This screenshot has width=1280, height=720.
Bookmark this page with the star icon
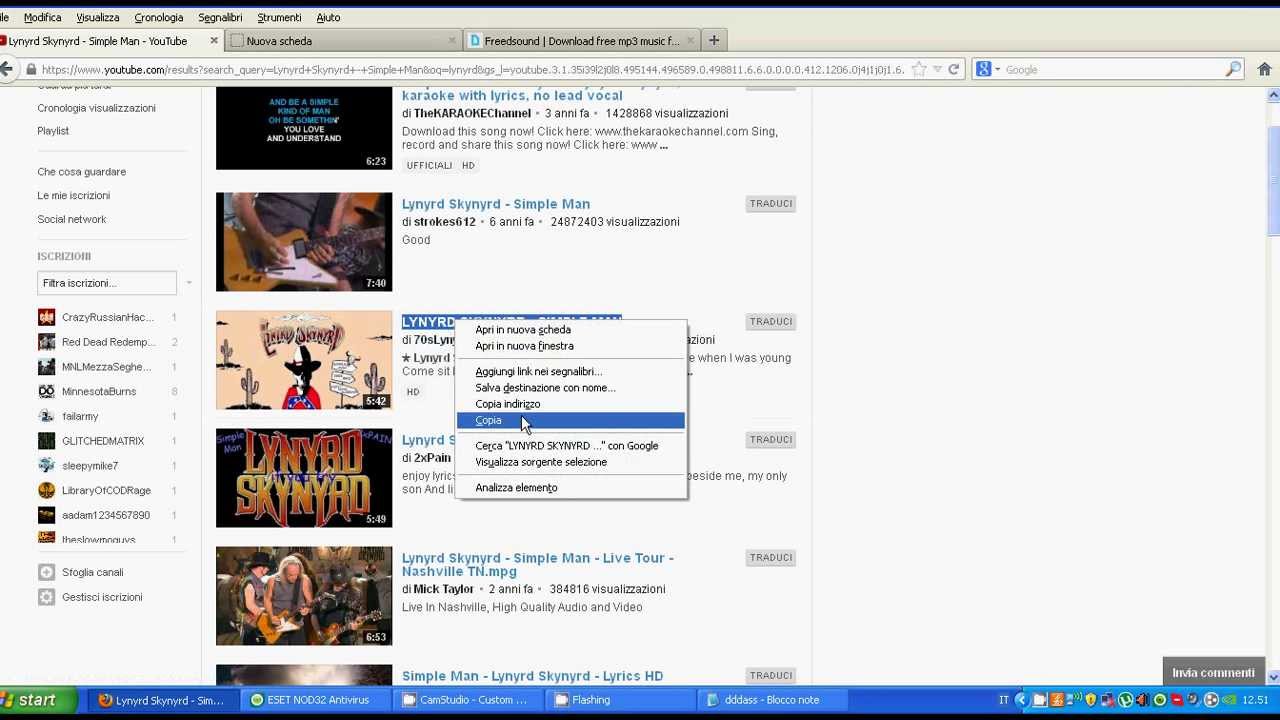[x=918, y=69]
